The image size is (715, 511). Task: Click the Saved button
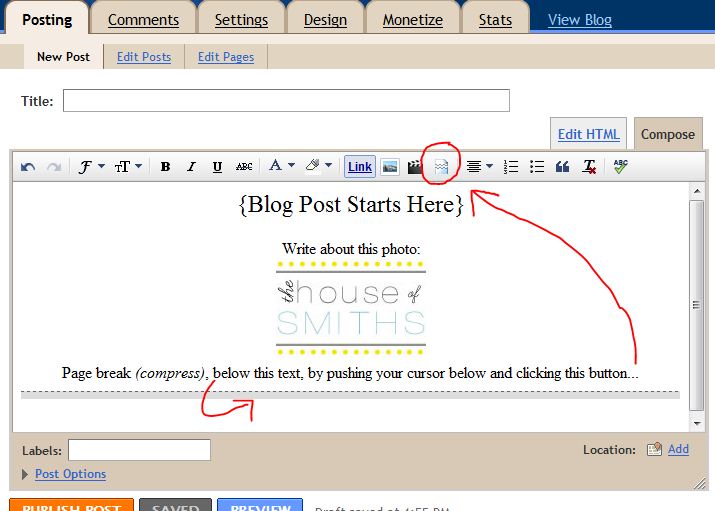pyautogui.click(x=176, y=505)
